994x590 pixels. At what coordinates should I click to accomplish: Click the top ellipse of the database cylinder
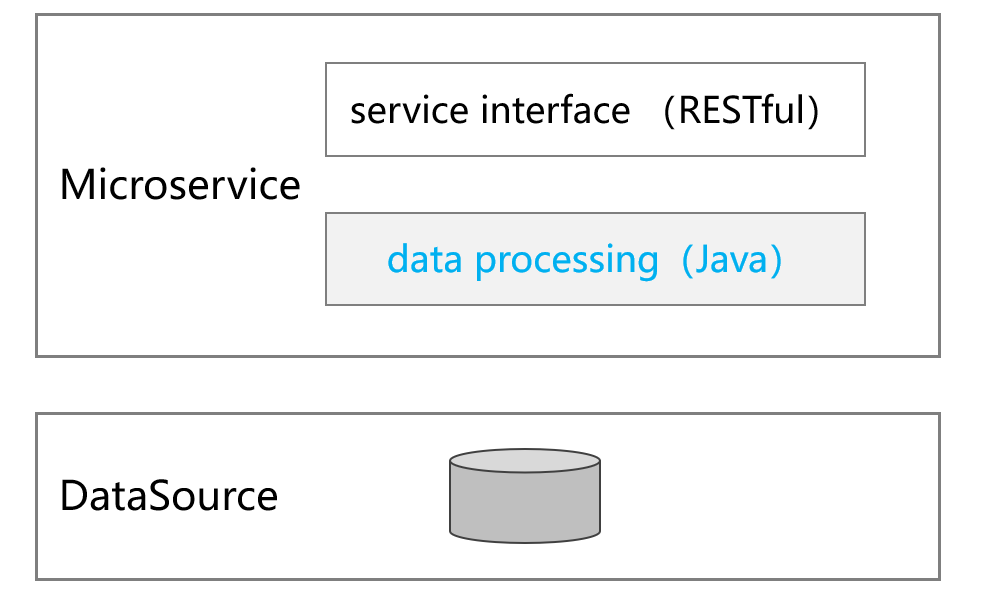[x=525, y=462]
